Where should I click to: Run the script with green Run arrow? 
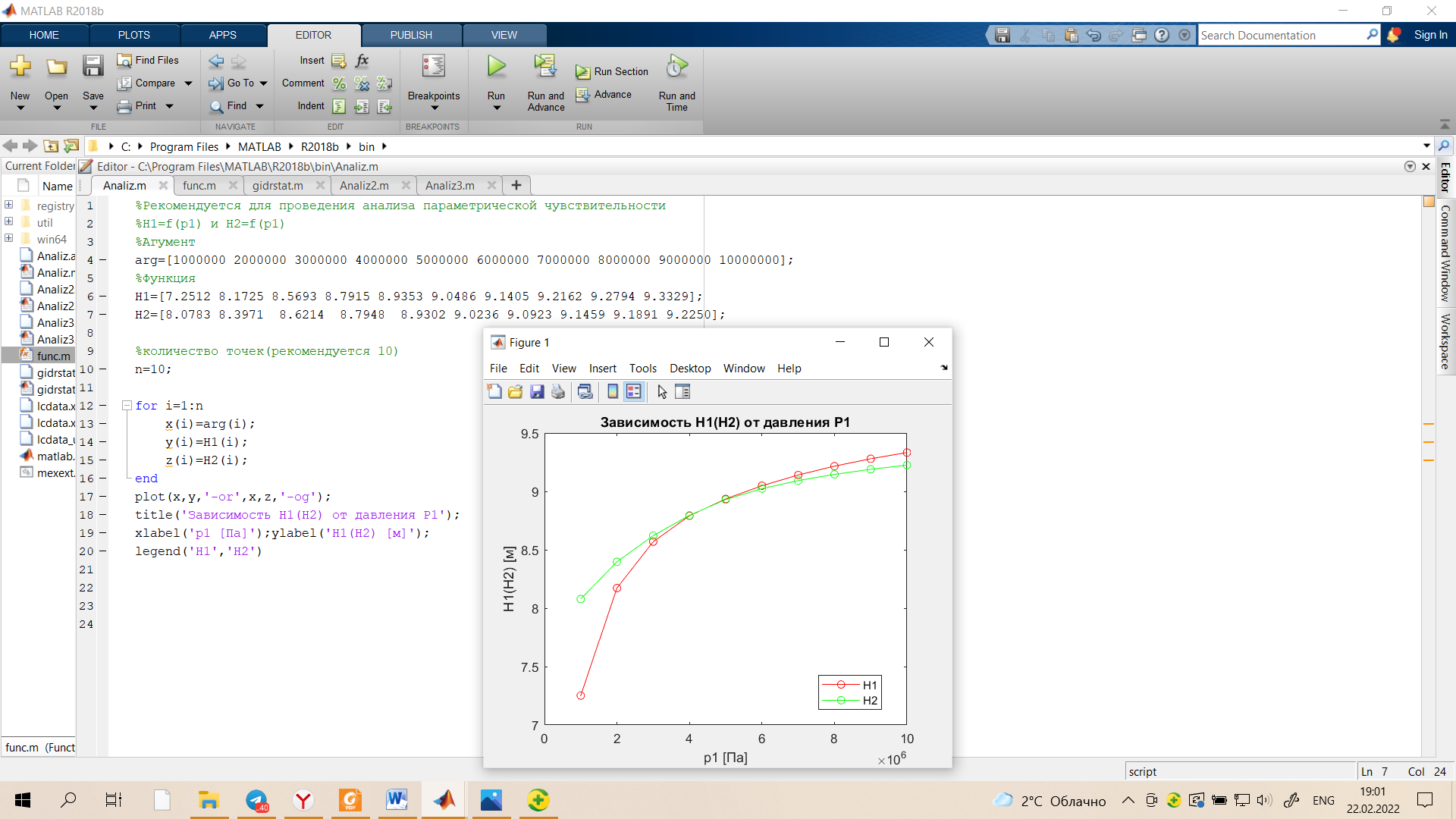click(x=496, y=67)
